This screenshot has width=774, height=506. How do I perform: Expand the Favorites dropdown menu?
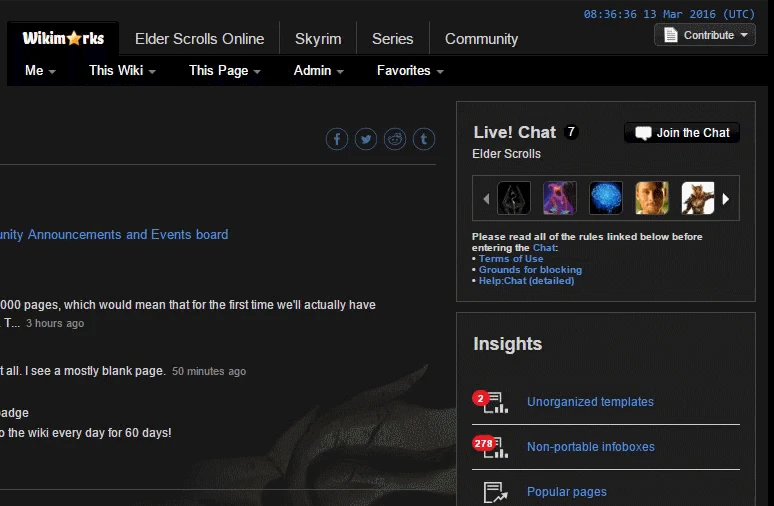[x=410, y=71]
